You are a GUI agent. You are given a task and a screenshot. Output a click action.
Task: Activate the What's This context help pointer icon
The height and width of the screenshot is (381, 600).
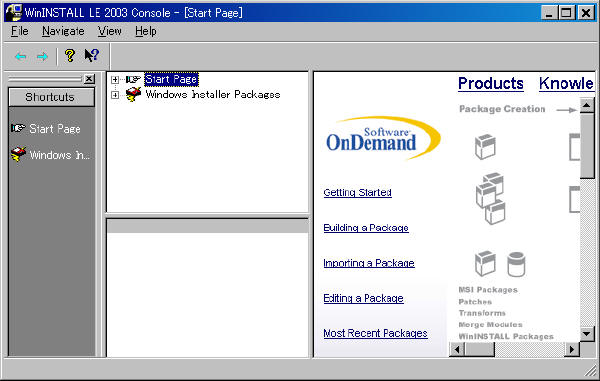point(91,56)
